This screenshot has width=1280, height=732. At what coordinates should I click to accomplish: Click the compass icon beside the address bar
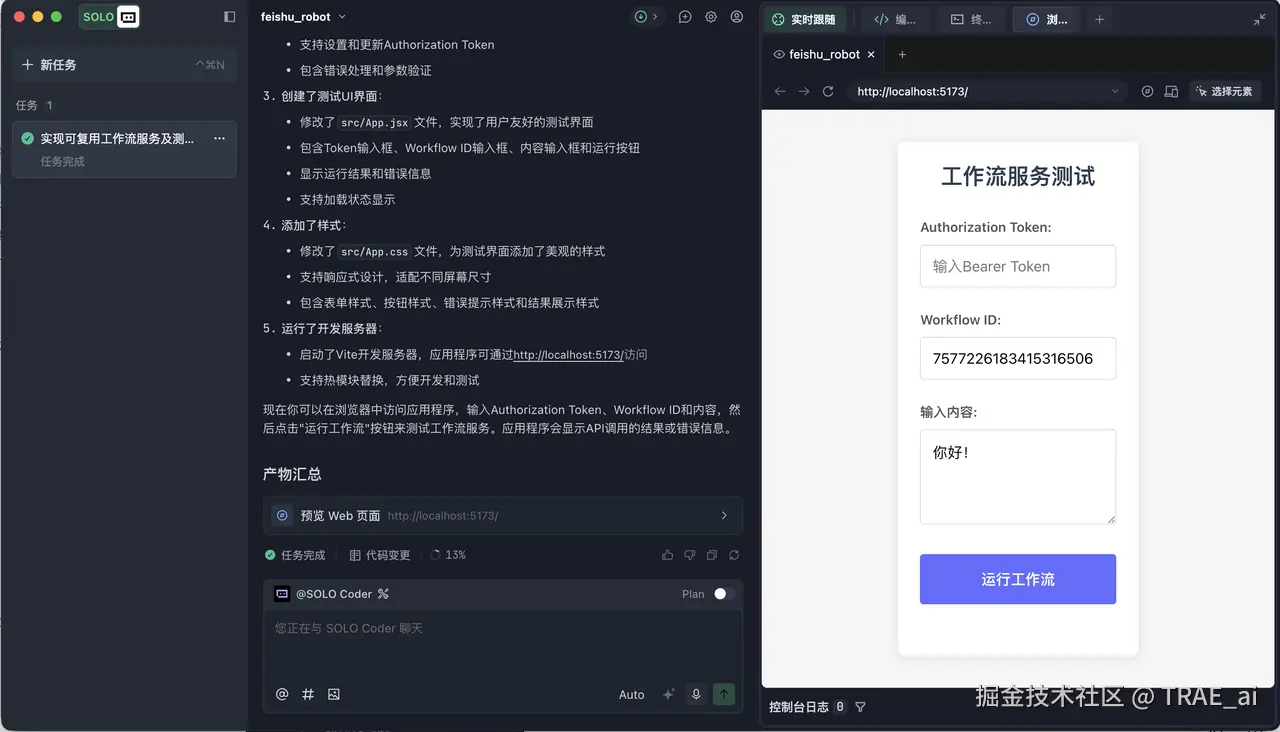(1147, 91)
